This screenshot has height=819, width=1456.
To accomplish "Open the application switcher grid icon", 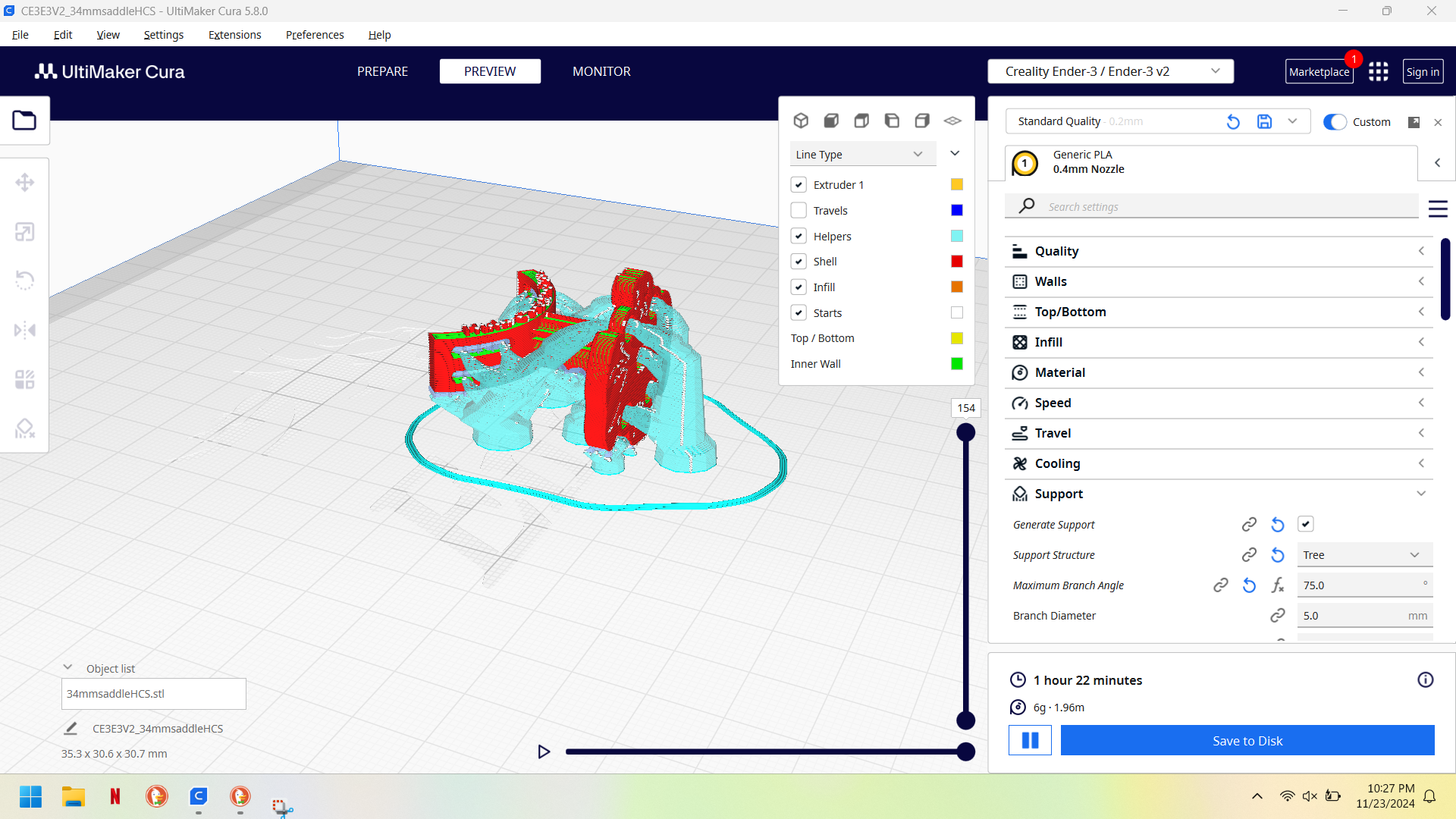I will click(x=1379, y=71).
